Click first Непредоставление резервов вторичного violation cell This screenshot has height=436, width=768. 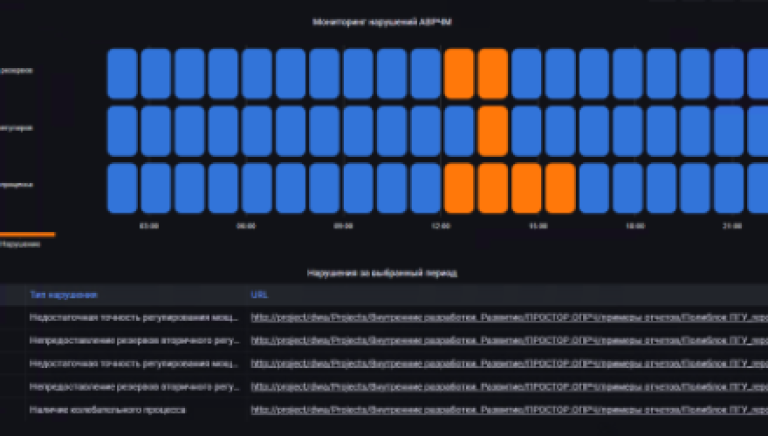(134, 341)
